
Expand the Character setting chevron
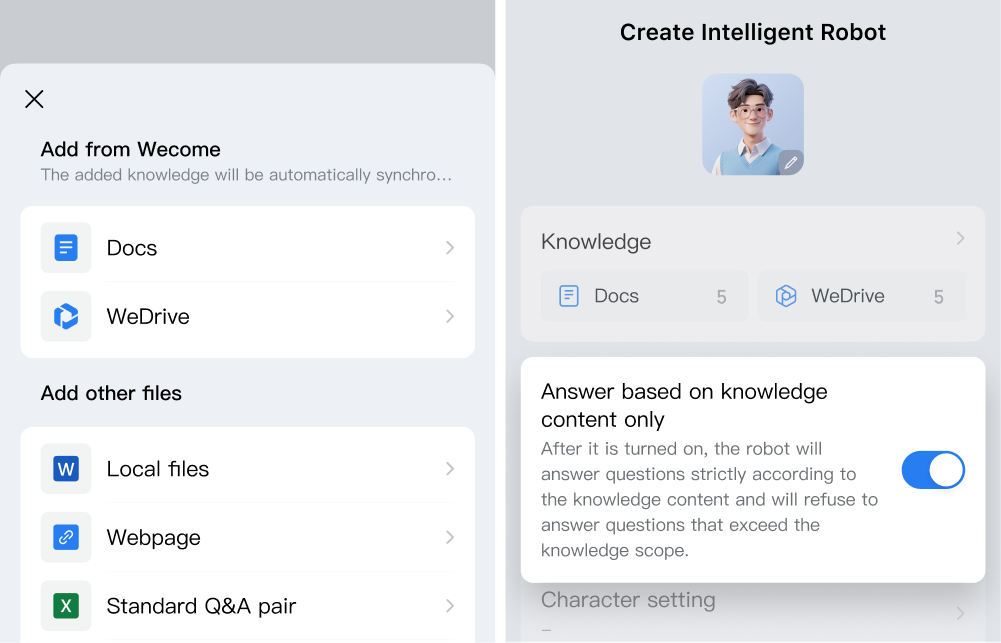pos(960,612)
